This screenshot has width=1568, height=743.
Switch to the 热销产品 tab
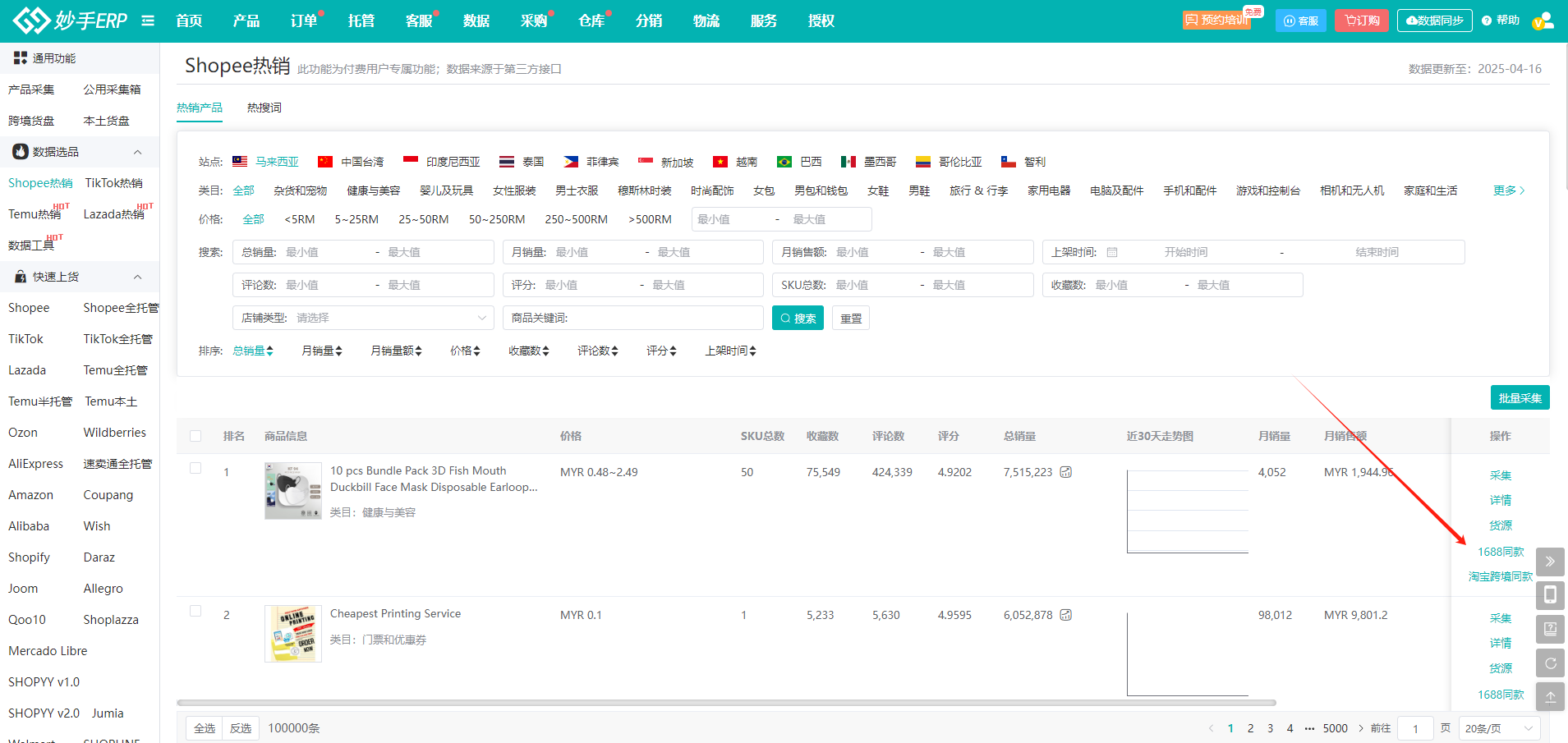[x=200, y=108]
